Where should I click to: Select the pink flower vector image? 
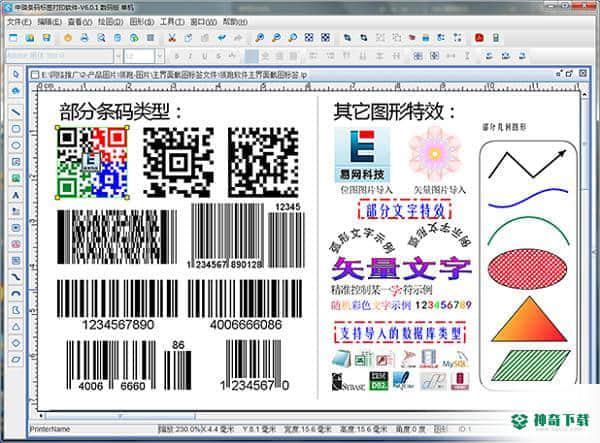point(434,154)
